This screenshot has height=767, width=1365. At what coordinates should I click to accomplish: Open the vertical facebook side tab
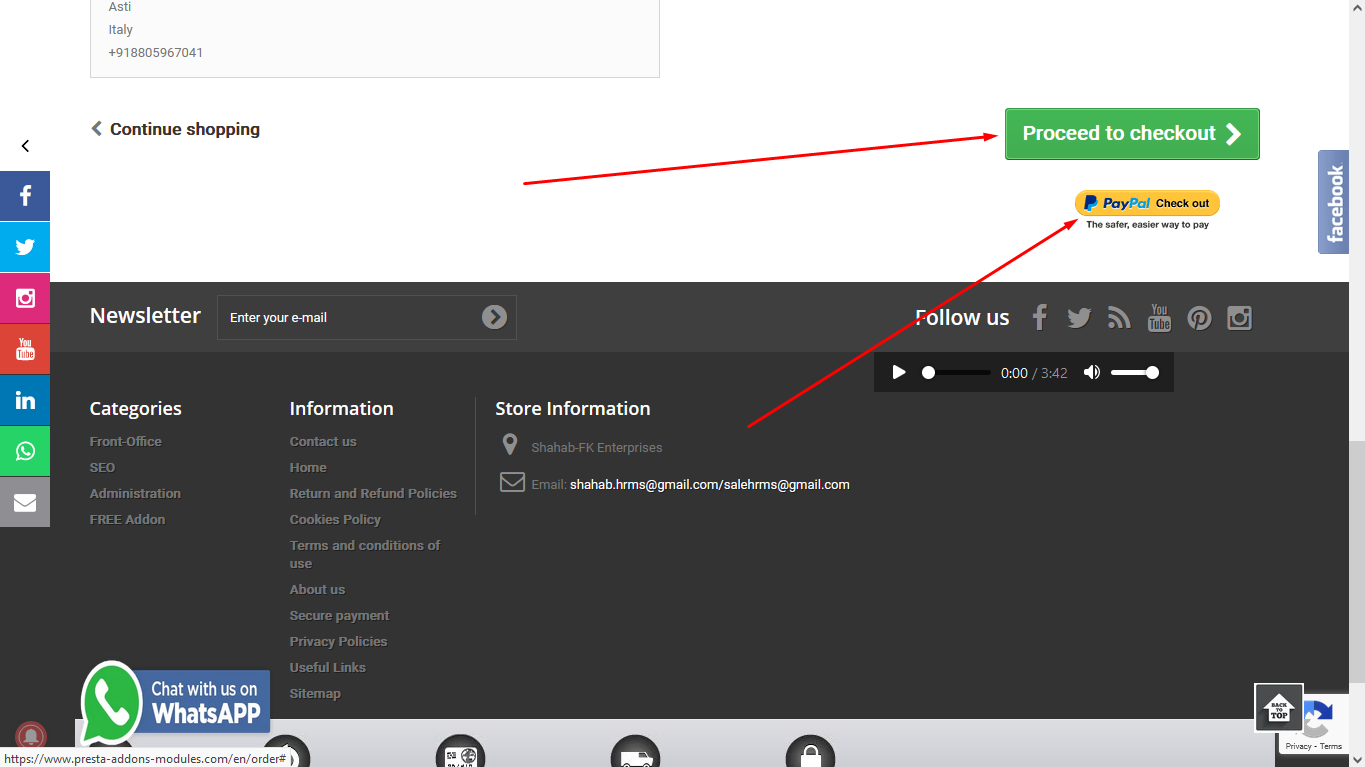[x=1334, y=202]
